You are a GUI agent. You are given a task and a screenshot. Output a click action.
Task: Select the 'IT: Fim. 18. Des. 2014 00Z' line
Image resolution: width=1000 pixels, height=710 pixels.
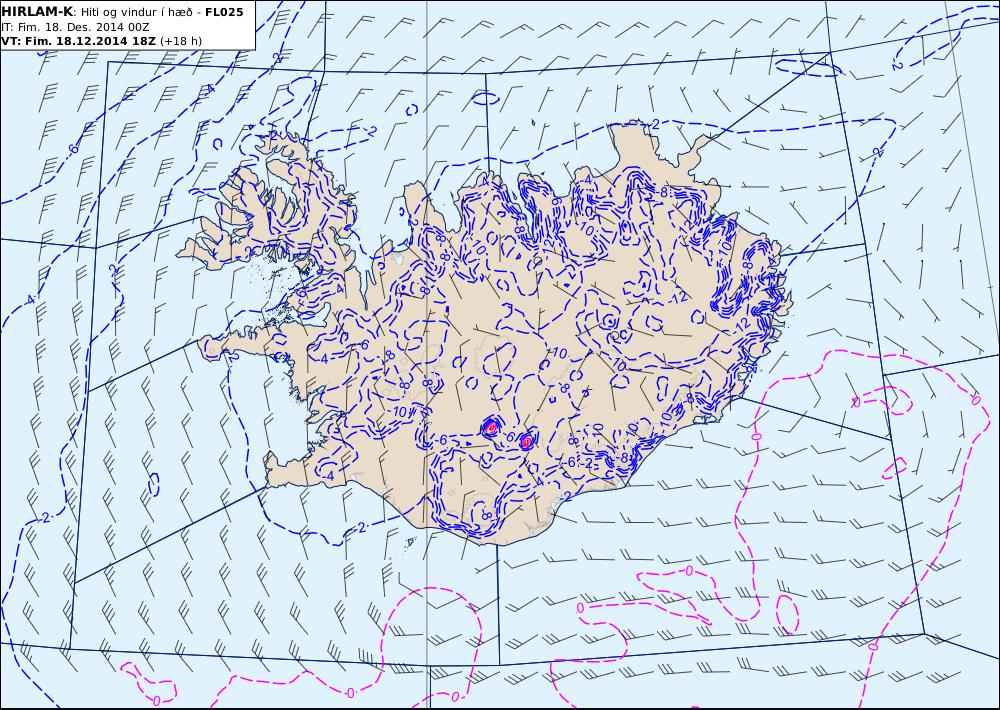[77, 27]
